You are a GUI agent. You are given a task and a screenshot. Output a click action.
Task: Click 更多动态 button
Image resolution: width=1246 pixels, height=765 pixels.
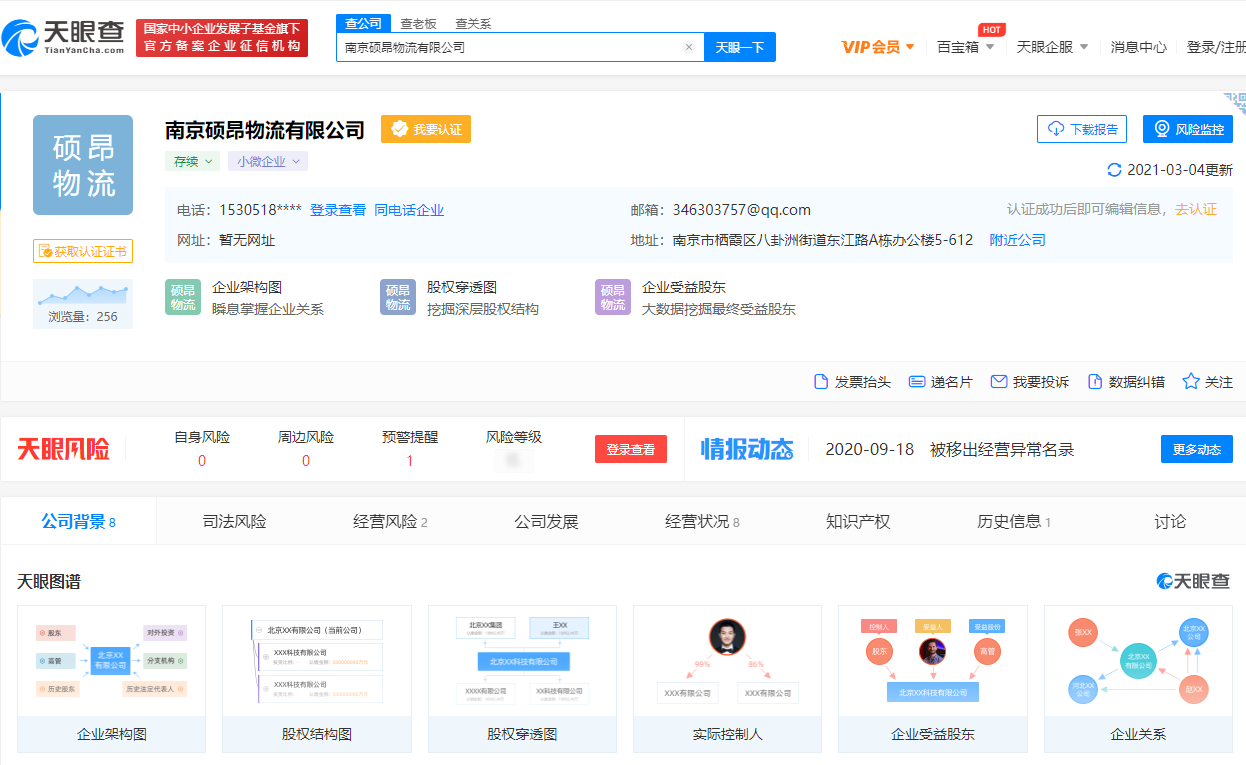coord(1197,449)
